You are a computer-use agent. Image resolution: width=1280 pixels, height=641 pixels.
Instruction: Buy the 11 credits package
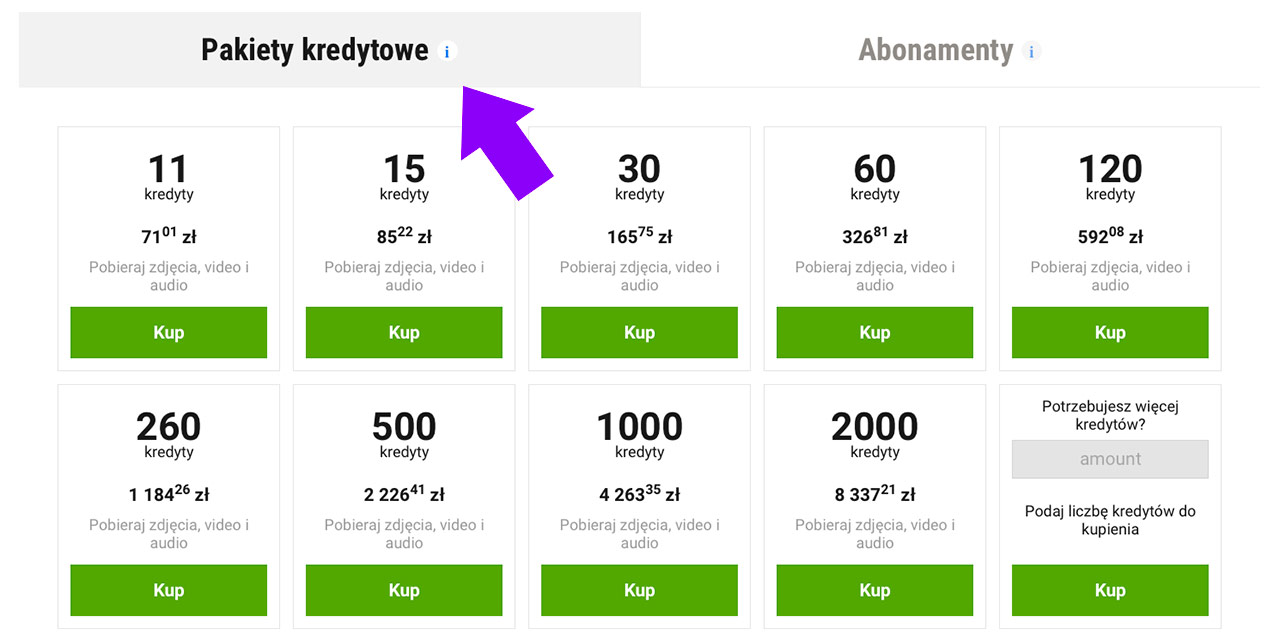(168, 332)
